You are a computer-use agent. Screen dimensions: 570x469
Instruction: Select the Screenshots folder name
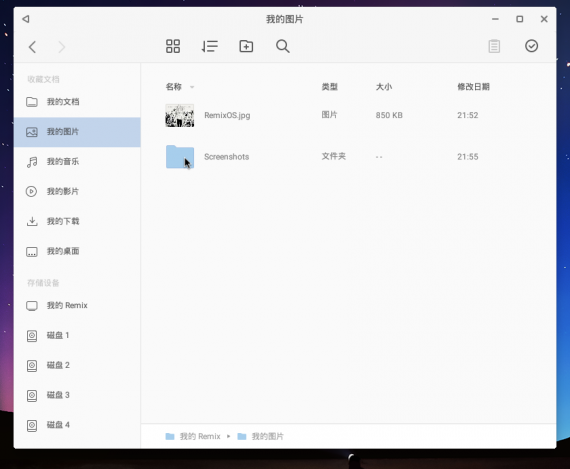pos(226,157)
